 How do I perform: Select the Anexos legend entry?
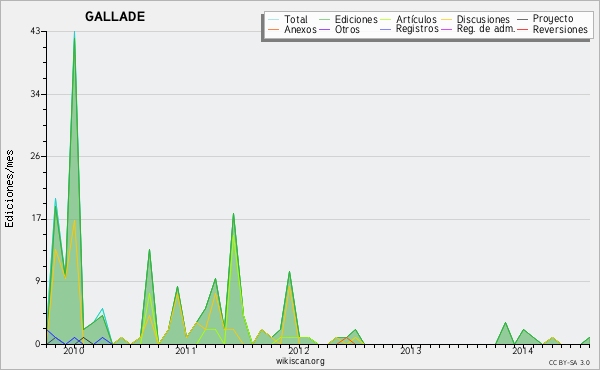click(300, 29)
